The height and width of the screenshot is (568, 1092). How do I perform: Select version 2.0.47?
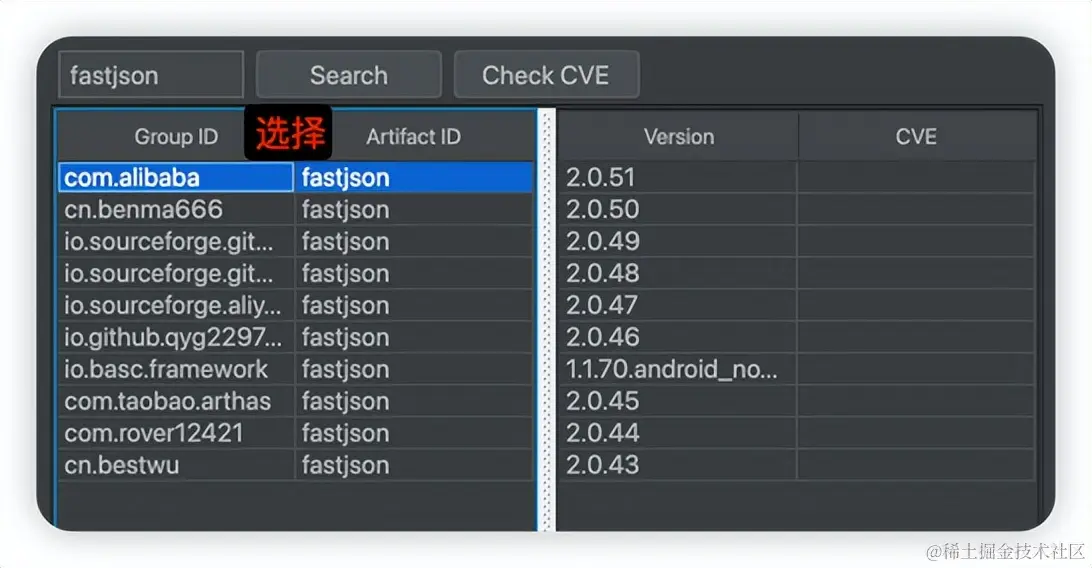[678, 306]
